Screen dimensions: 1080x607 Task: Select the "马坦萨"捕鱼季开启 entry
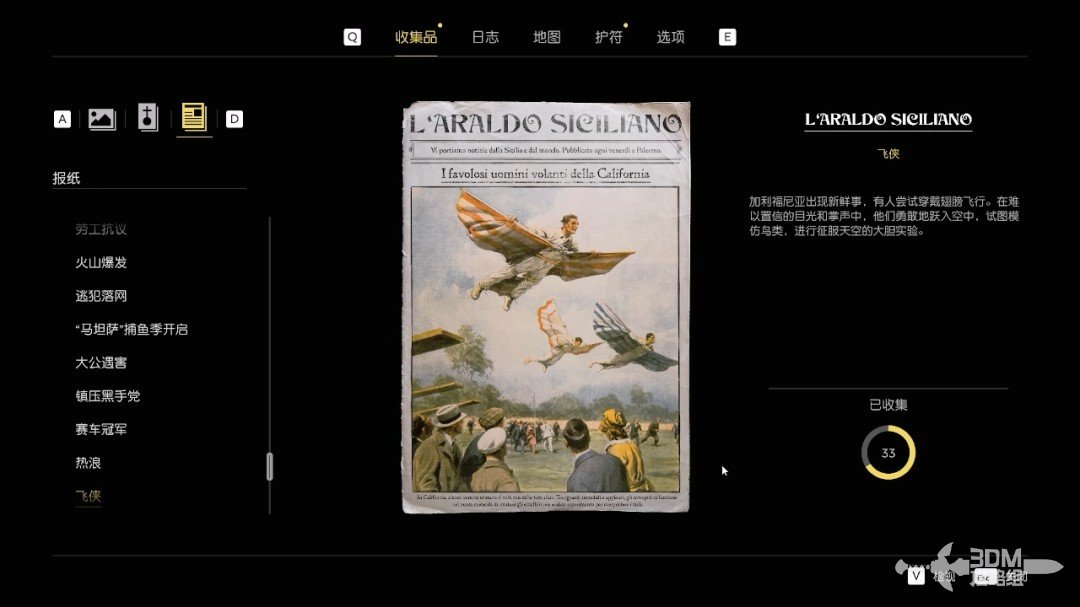[131, 329]
